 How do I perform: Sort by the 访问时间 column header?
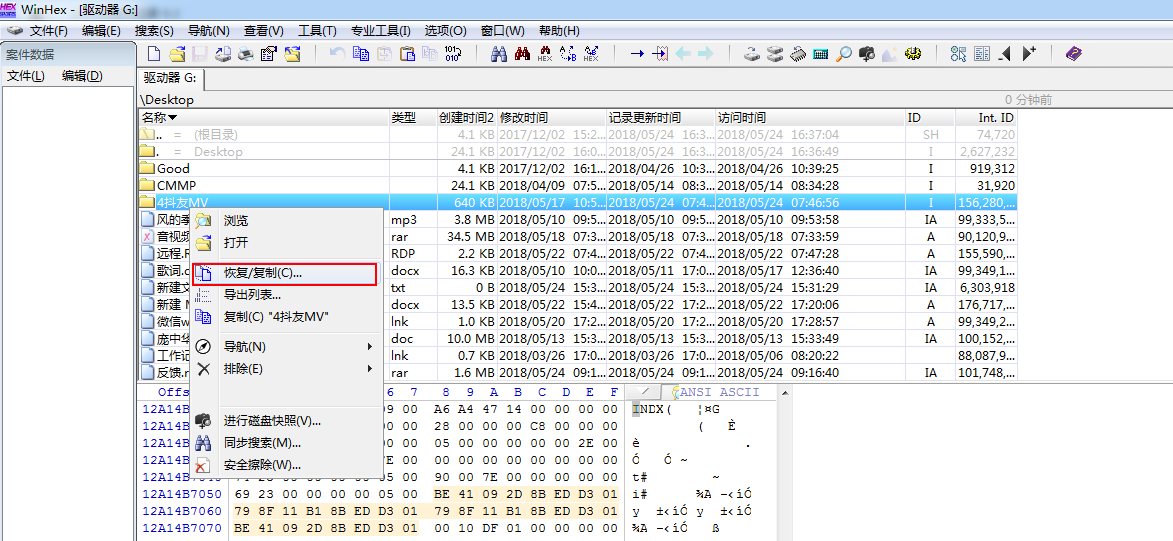(x=810, y=118)
